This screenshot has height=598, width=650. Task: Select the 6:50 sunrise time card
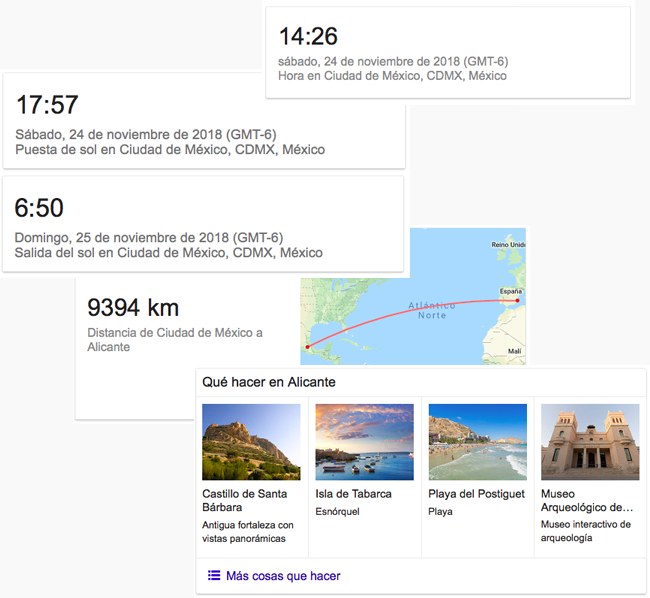tap(40, 208)
